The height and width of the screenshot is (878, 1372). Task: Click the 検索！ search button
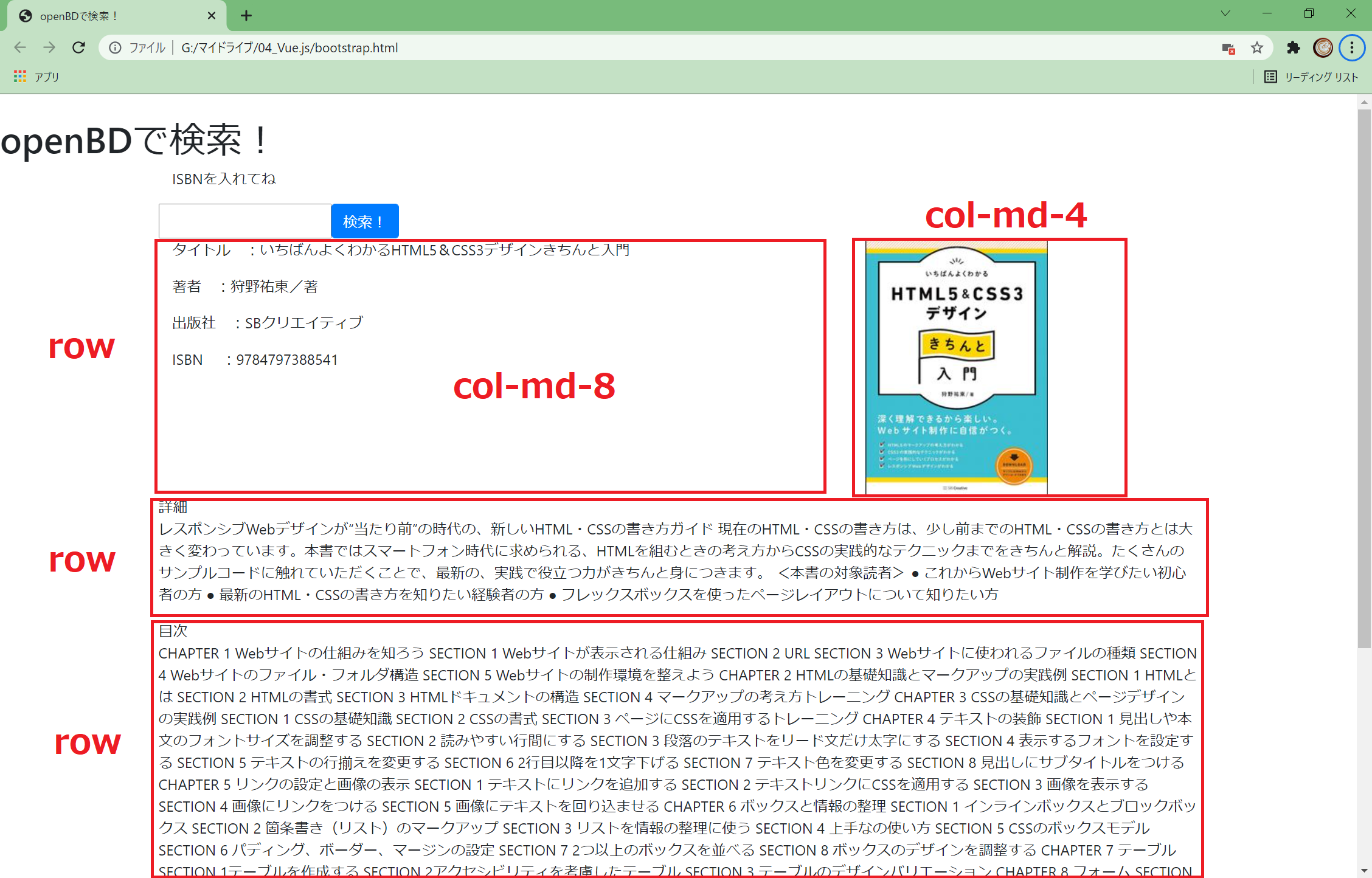(364, 221)
